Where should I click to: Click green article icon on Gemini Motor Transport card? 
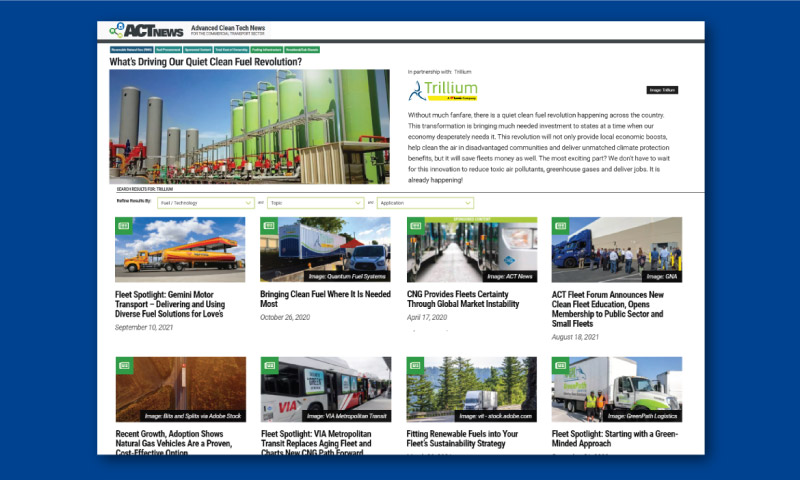[x=124, y=226]
